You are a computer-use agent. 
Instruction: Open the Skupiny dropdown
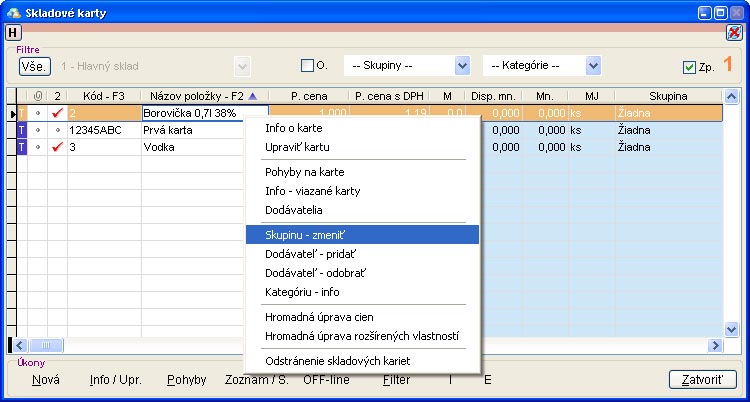[462, 65]
